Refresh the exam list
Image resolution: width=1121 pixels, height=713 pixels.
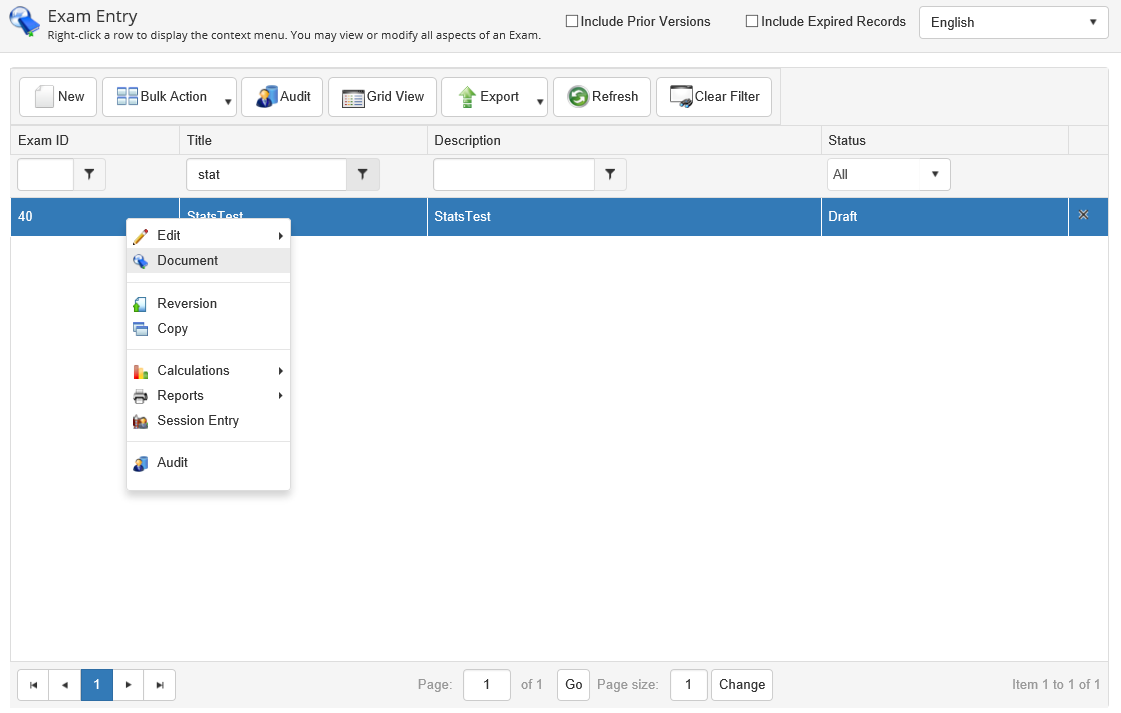pos(602,97)
